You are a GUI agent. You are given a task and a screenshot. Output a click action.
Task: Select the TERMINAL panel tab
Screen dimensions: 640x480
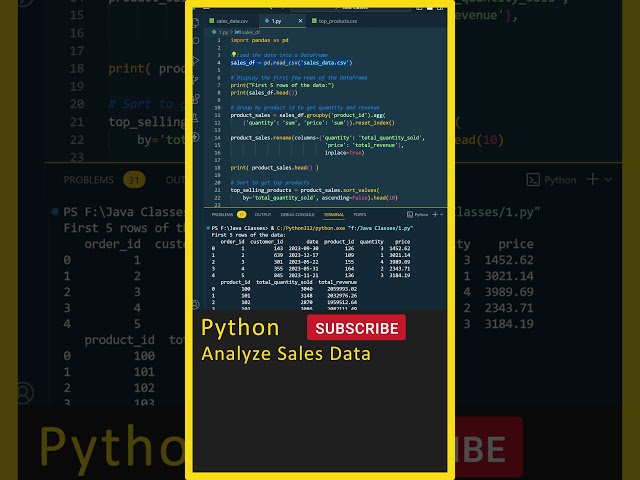(x=334, y=214)
